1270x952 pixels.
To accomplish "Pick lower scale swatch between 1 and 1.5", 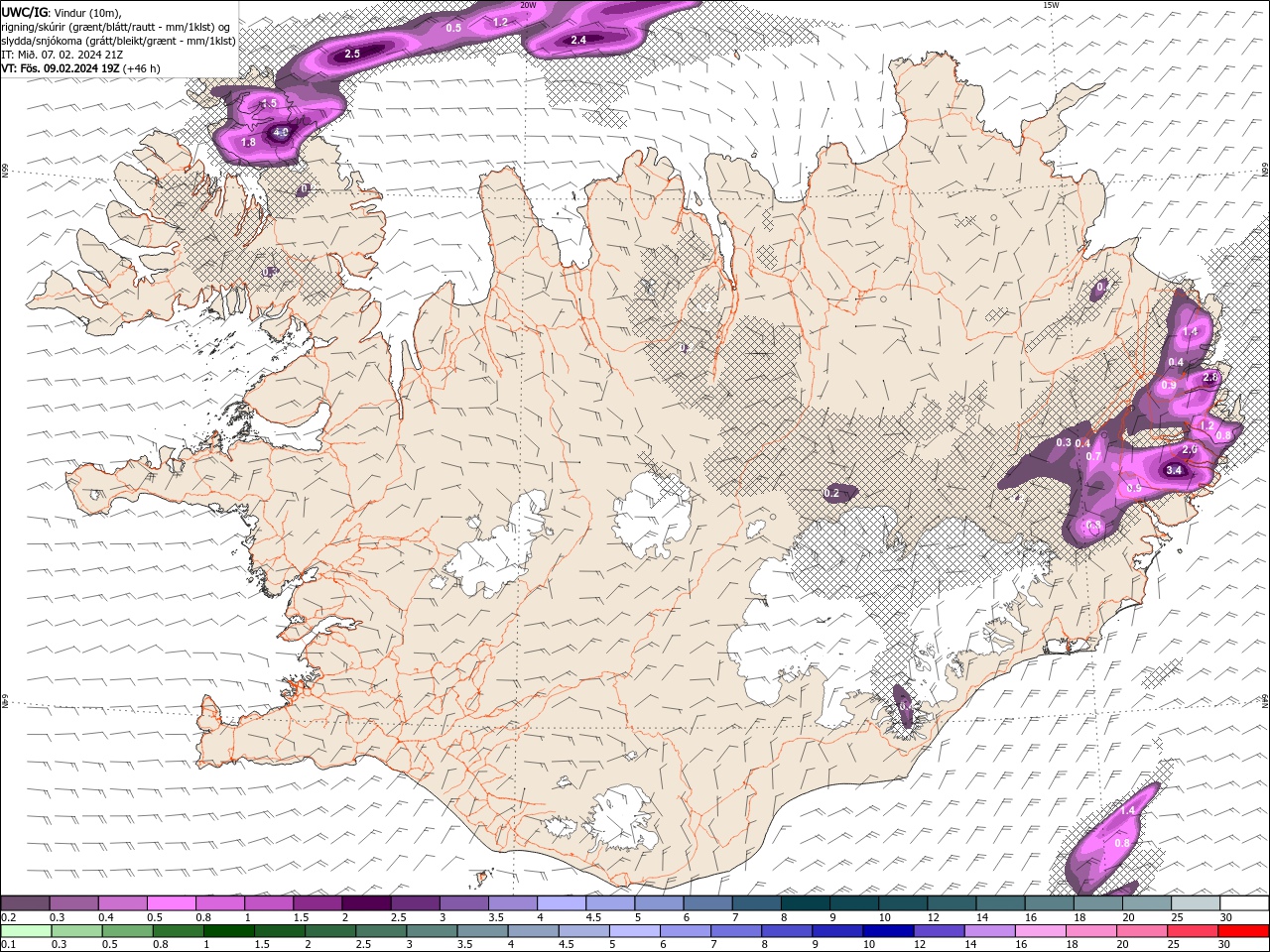I will (x=228, y=931).
